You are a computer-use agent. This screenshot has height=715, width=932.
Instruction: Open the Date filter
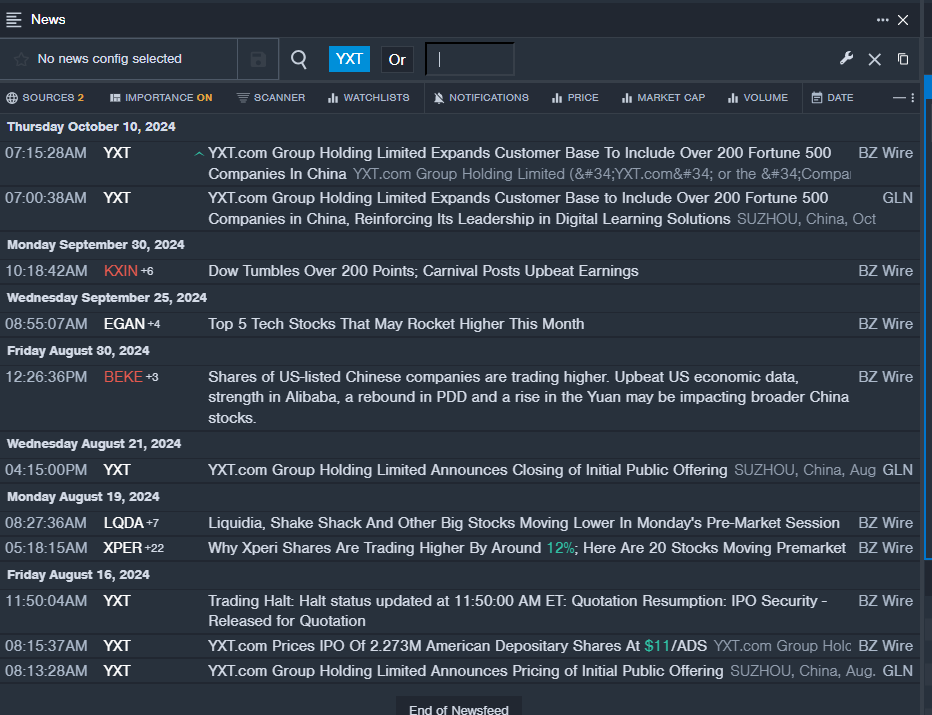(832, 98)
